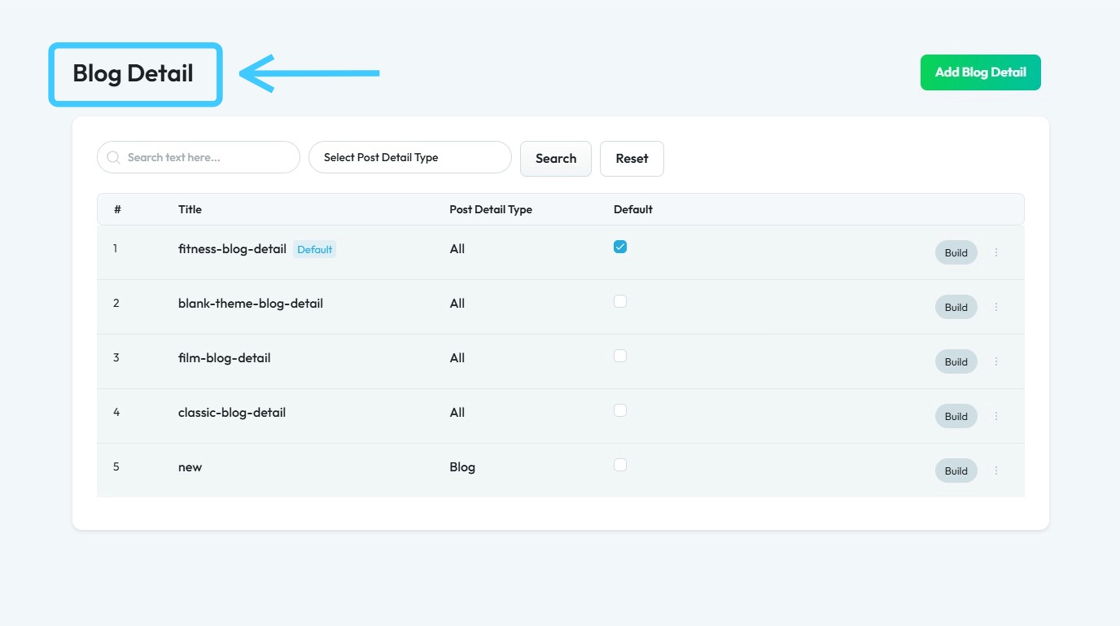Click the magnifier icon in the search box
The height and width of the screenshot is (626, 1120).
pyautogui.click(x=114, y=158)
